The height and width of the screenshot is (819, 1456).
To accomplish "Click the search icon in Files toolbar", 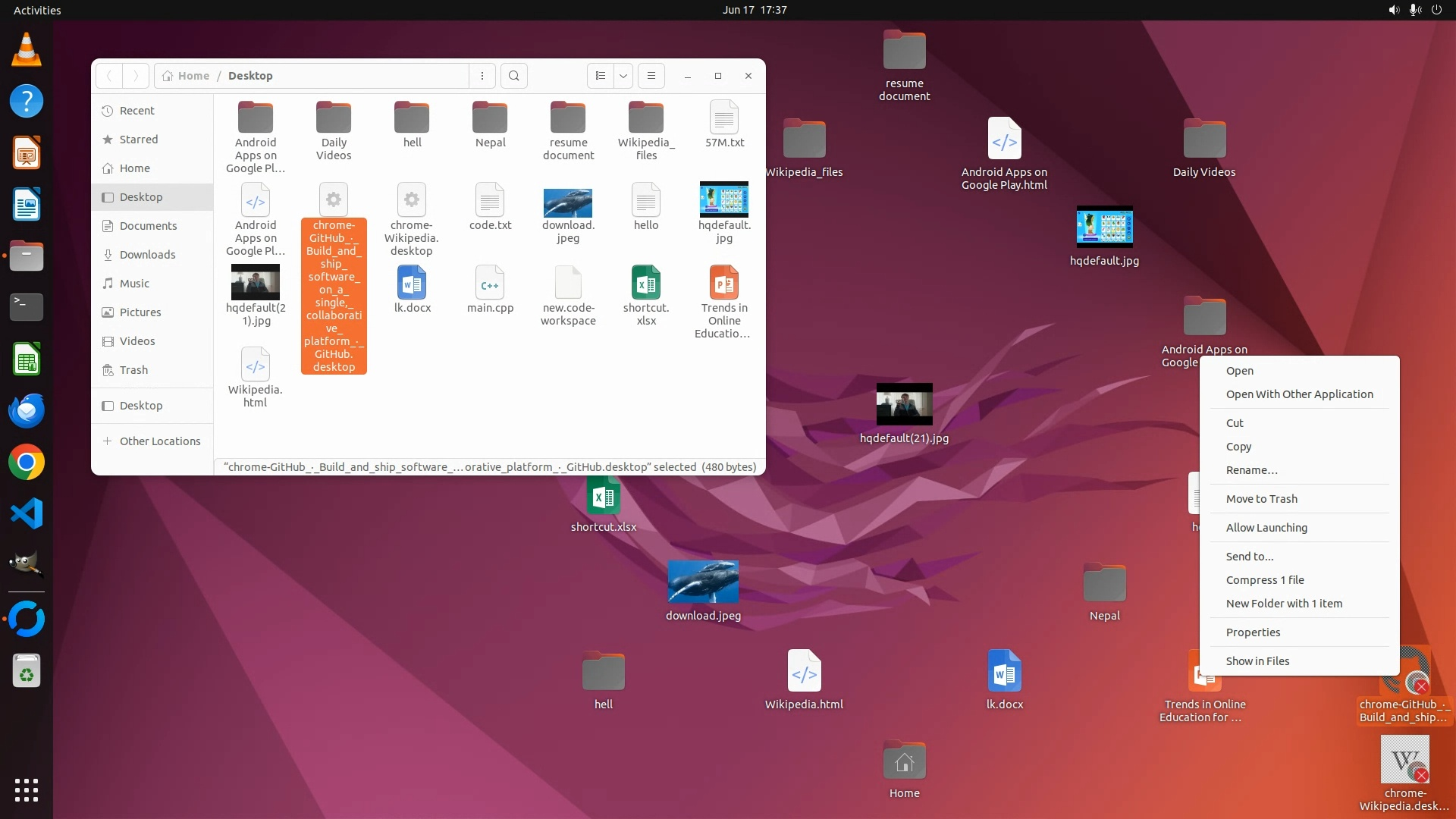I will (x=514, y=76).
